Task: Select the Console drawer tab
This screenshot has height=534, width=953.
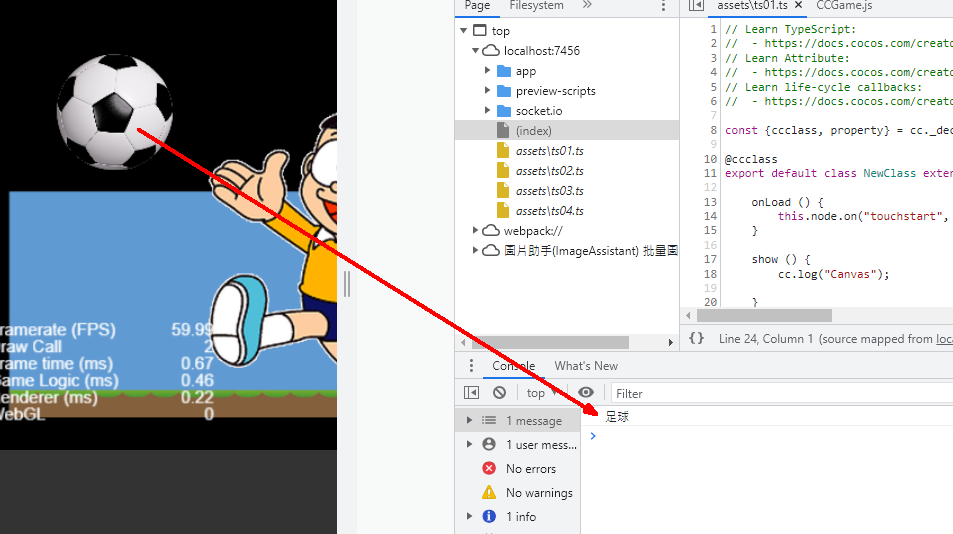Action: [514, 366]
